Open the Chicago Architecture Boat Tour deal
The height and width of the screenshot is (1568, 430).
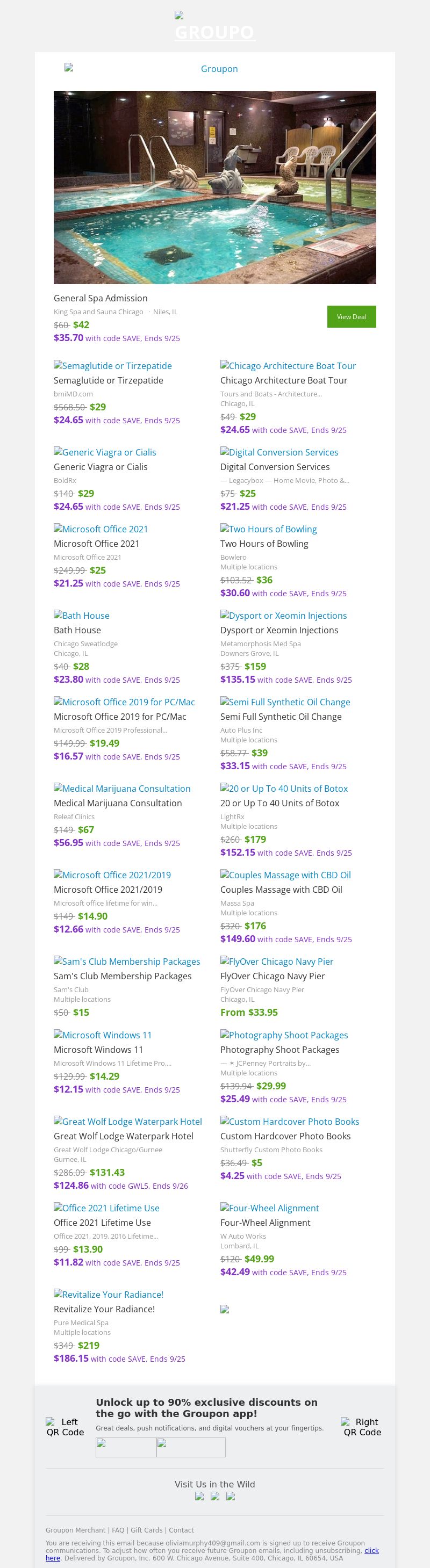coord(288,366)
